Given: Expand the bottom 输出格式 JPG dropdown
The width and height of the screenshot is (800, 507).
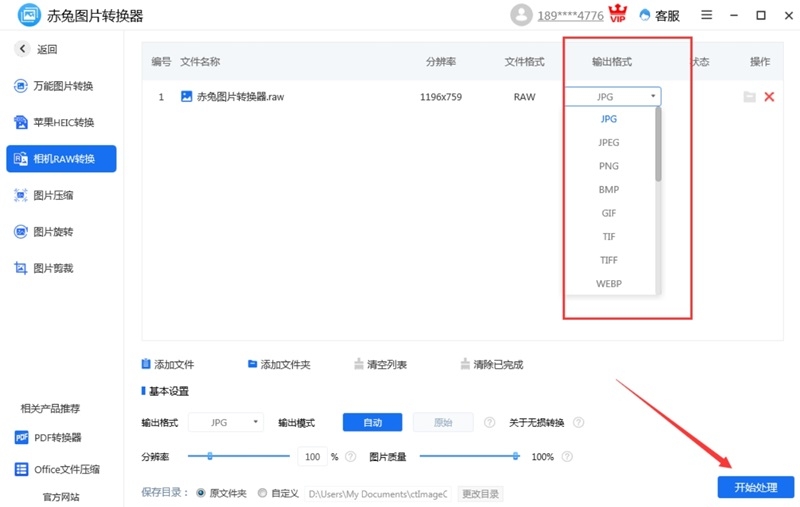Looking at the screenshot, I should tap(226, 422).
